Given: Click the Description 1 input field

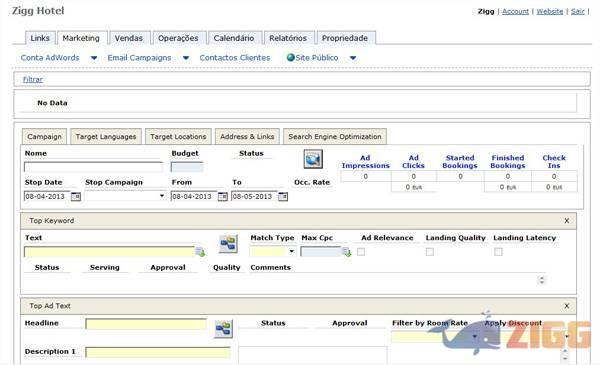Looking at the screenshot, I should (158, 352).
